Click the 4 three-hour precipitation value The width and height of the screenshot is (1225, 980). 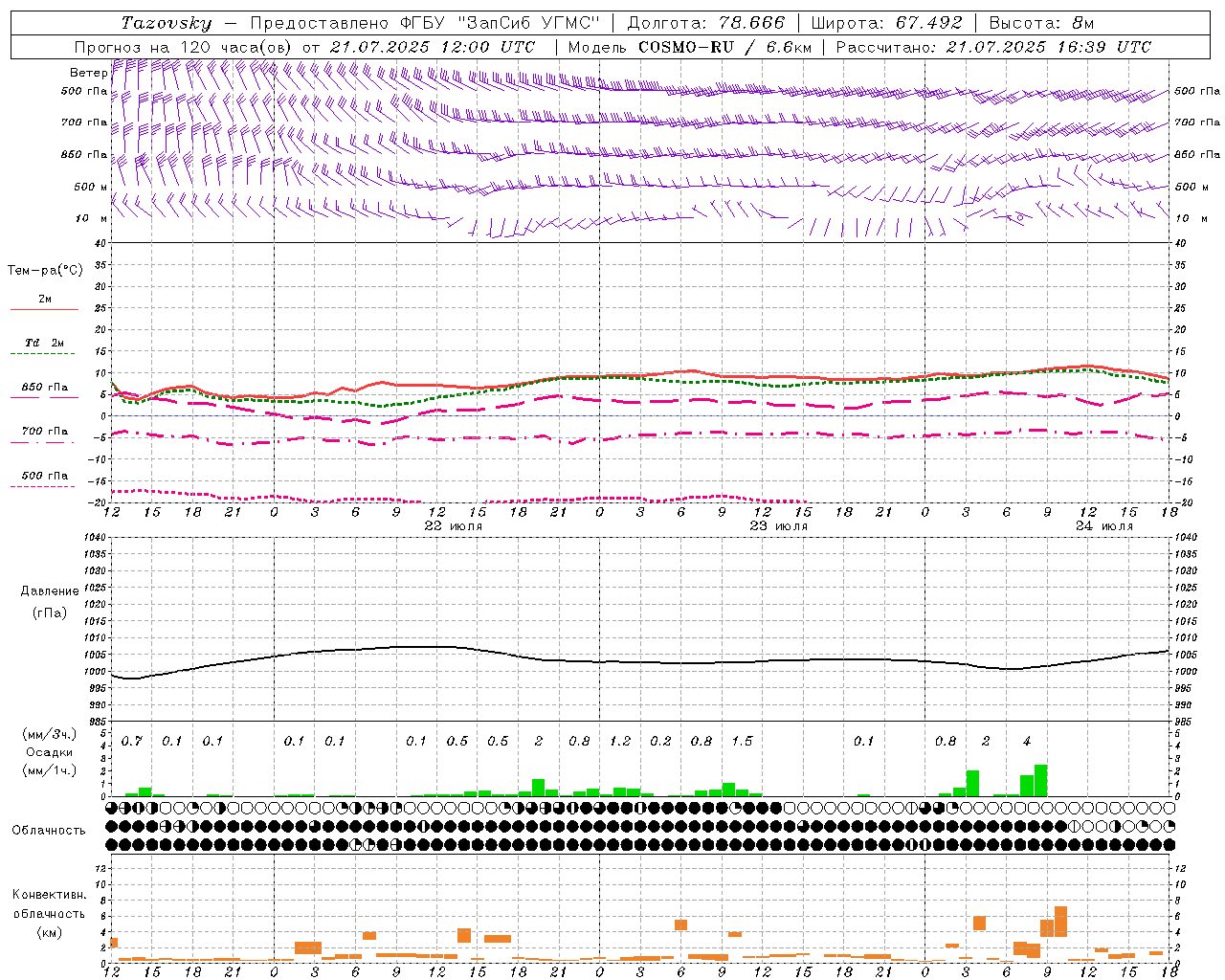pos(1027,742)
